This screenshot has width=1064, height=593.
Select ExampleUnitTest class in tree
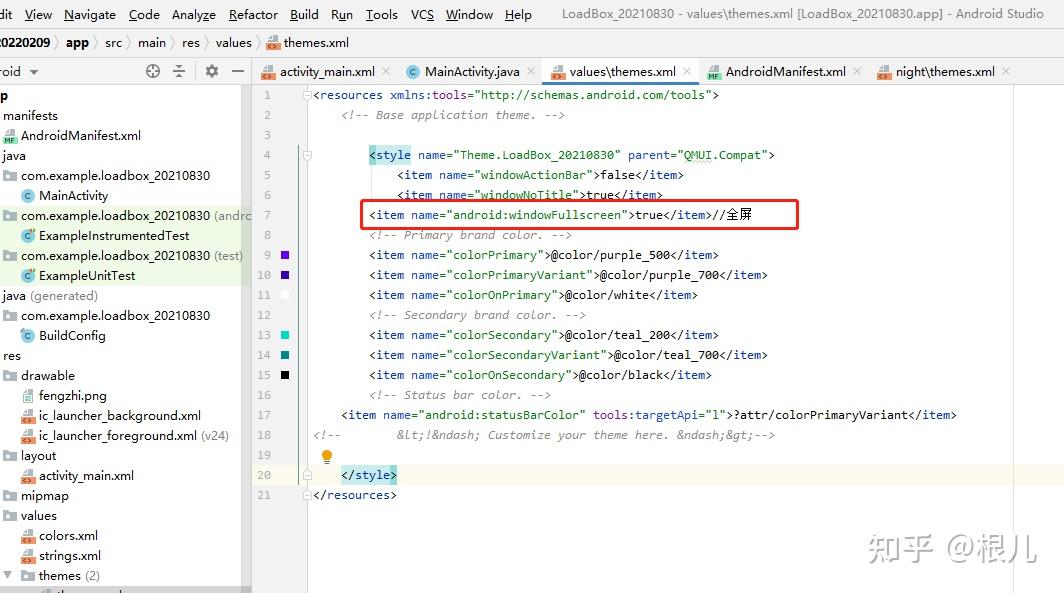[x=79, y=275]
